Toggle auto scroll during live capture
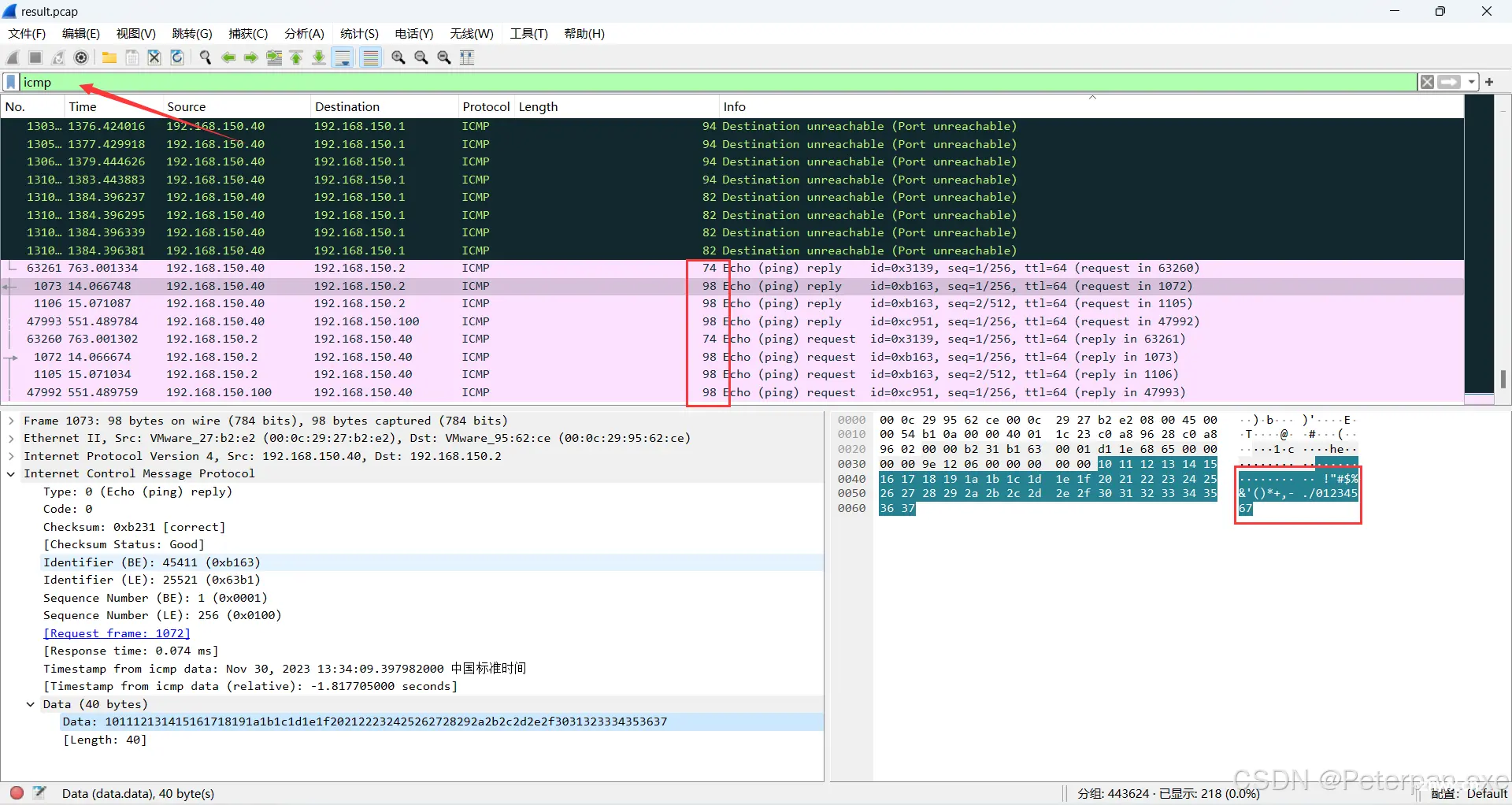 pyautogui.click(x=343, y=57)
